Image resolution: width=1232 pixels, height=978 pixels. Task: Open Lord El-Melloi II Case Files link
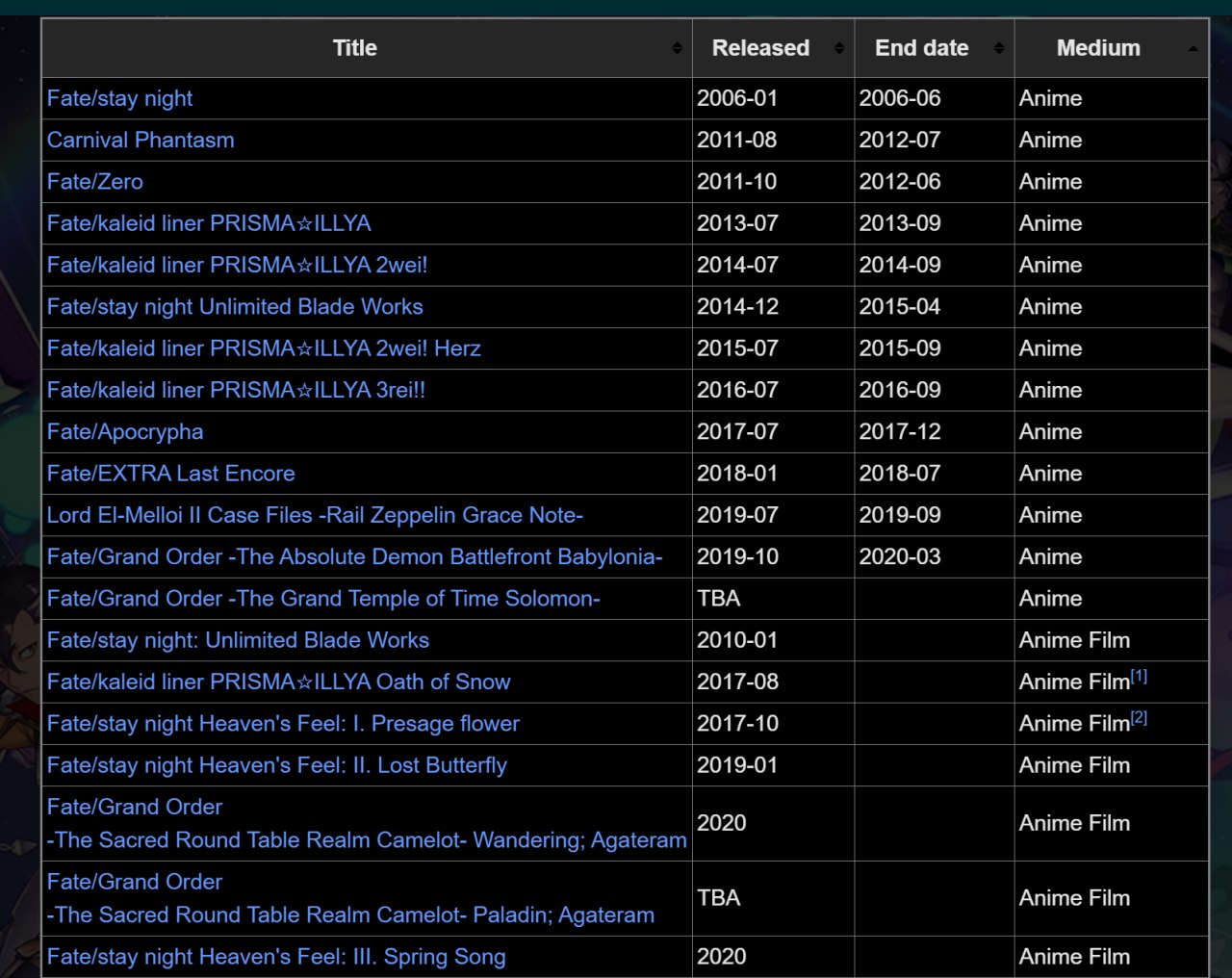tap(315, 515)
